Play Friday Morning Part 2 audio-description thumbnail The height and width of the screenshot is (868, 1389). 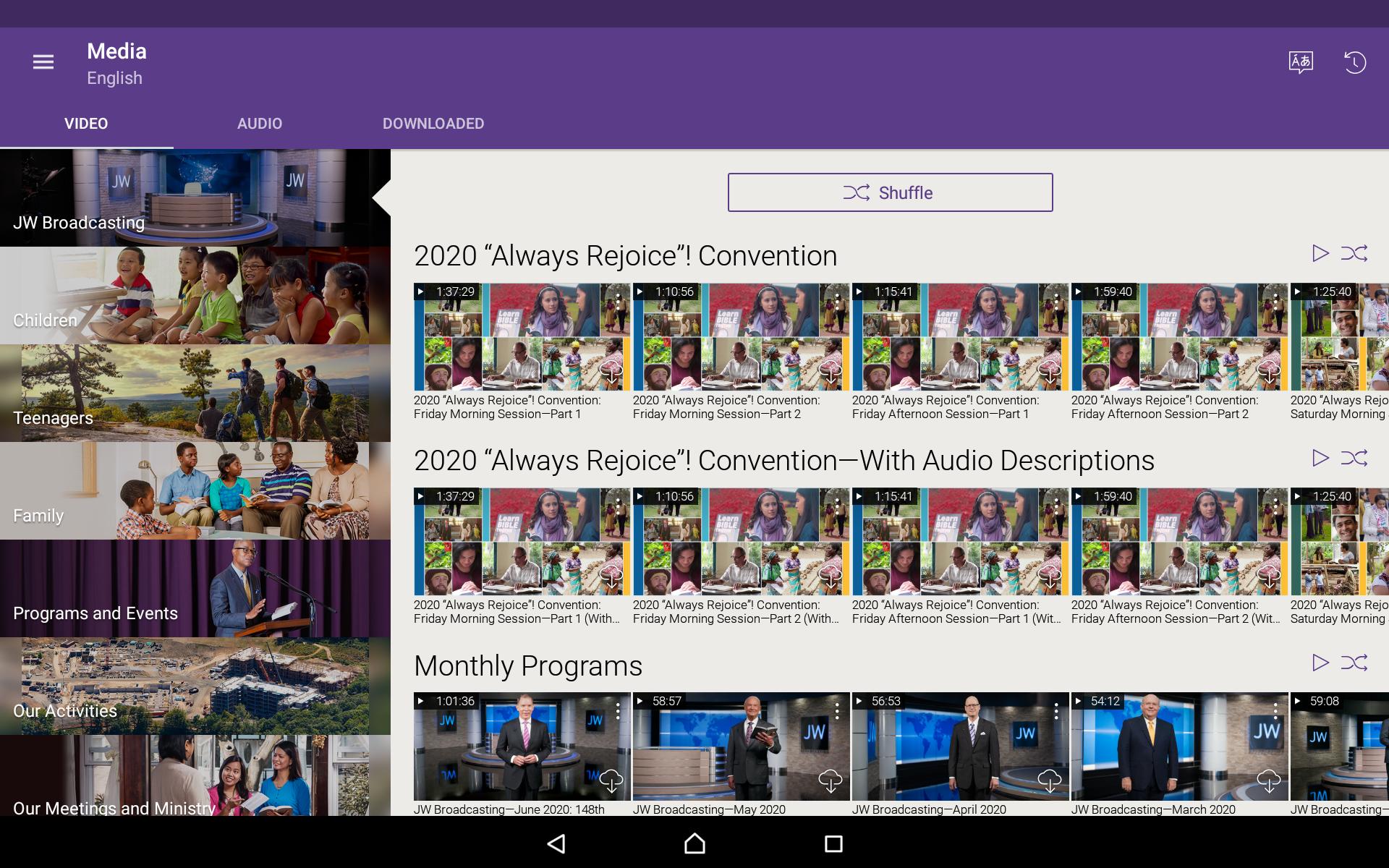741,542
